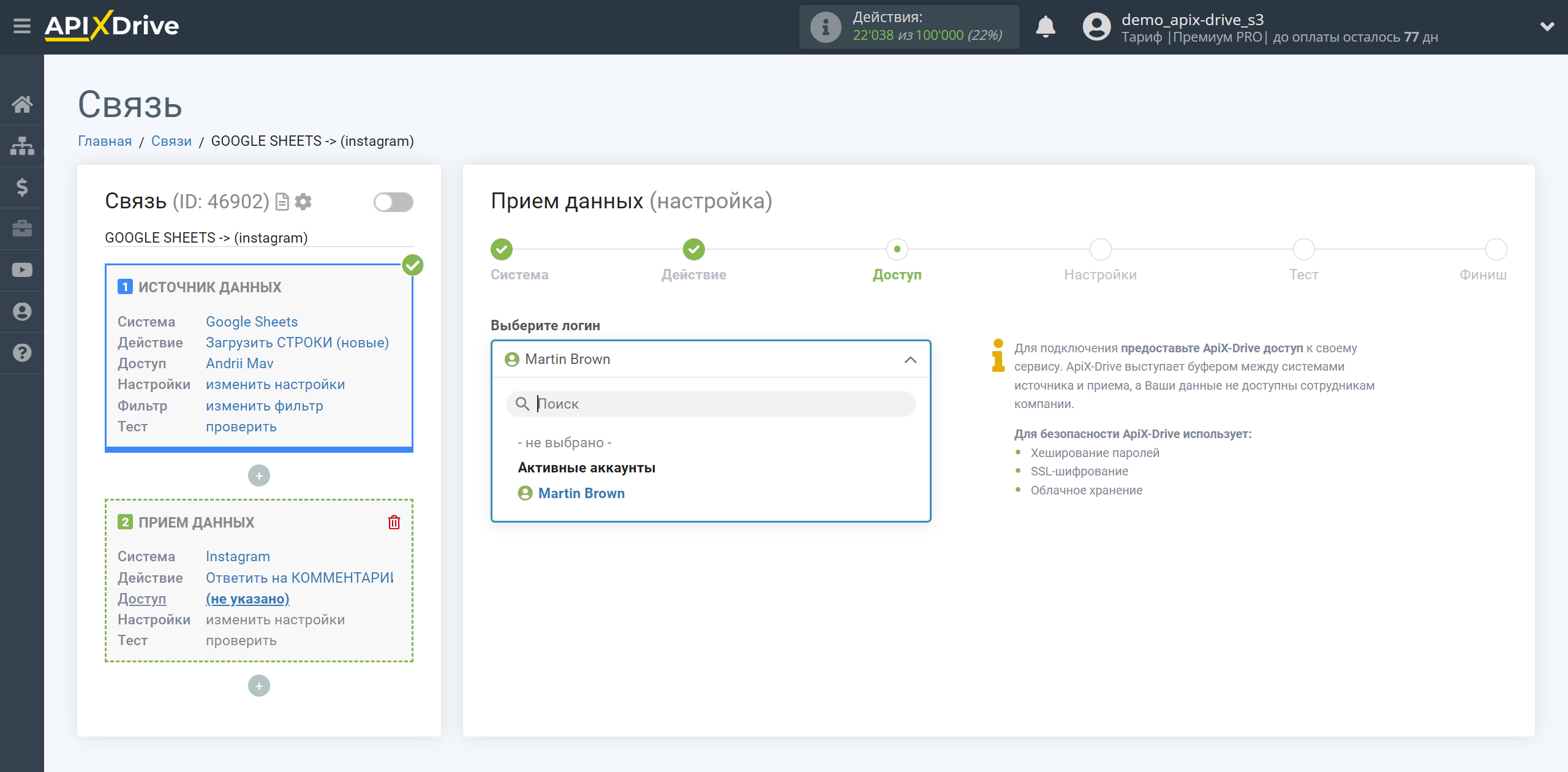Click the Активные аккаунты group heading
The width and height of the screenshot is (1568, 772).
(586, 467)
